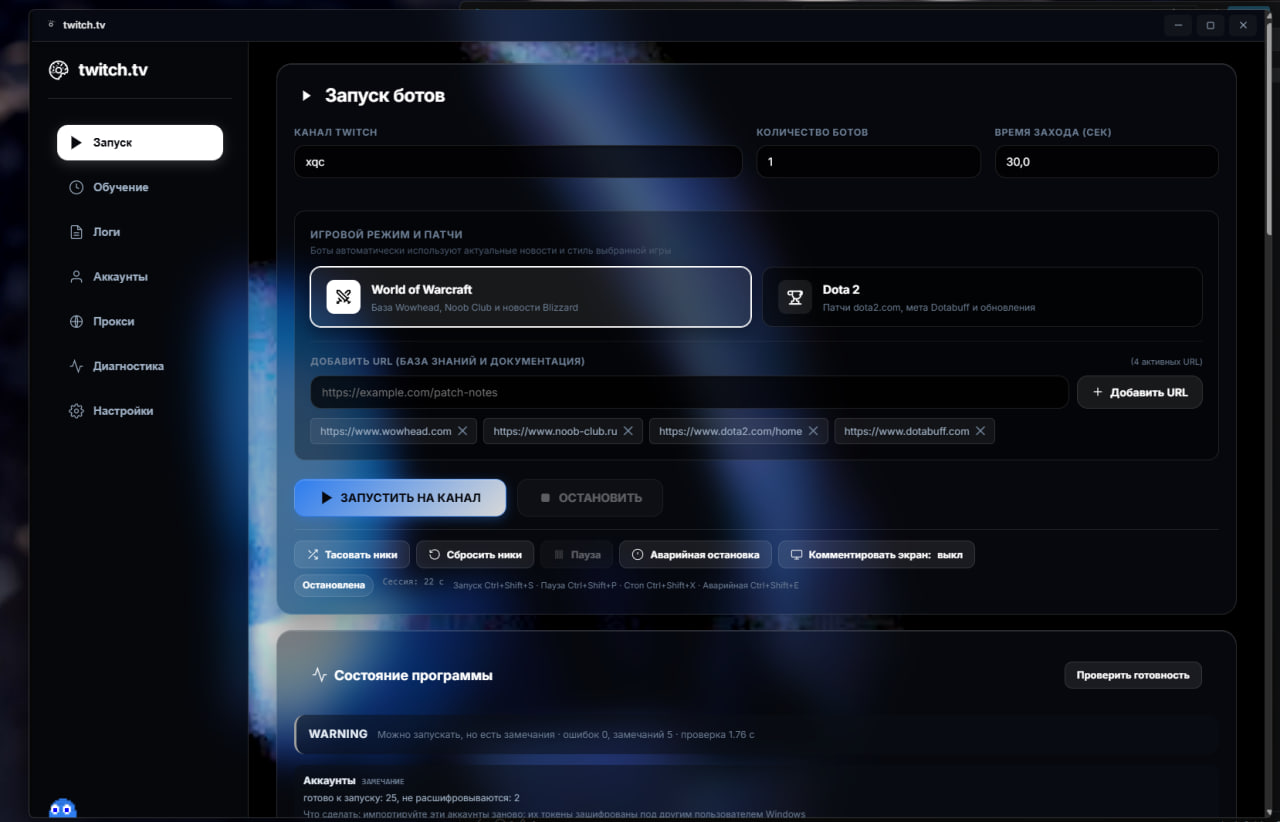Screen dimensions: 1280x822
Task: Toggle Комментировать экран on or off
Action: point(876,554)
